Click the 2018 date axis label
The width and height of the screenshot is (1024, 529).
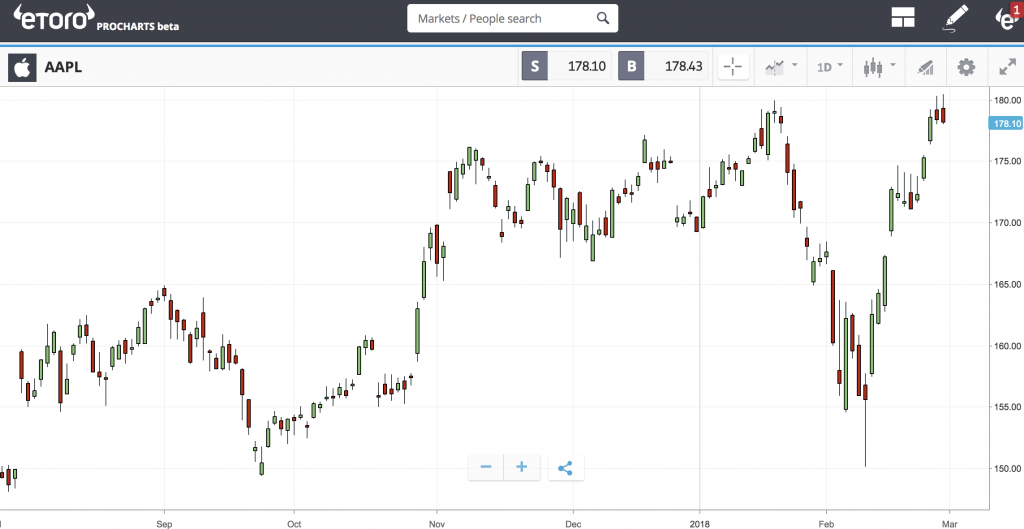pos(699,524)
